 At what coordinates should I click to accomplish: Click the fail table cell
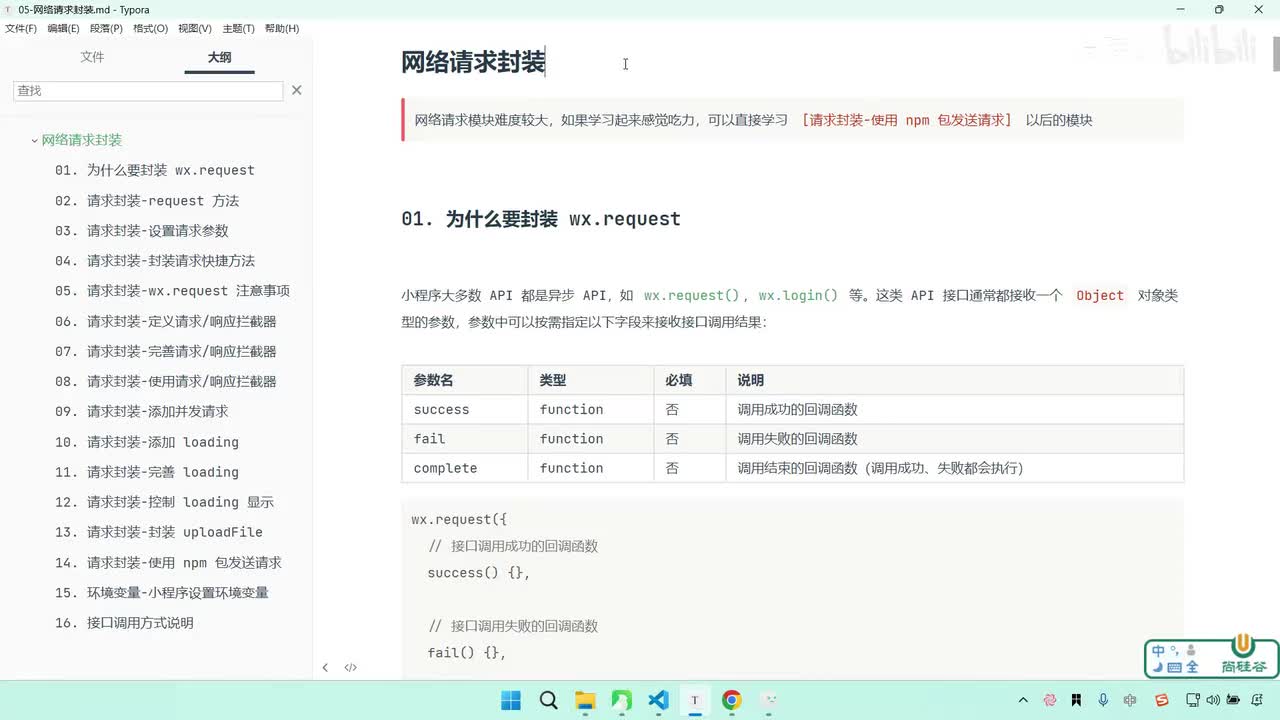[x=465, y=438]
